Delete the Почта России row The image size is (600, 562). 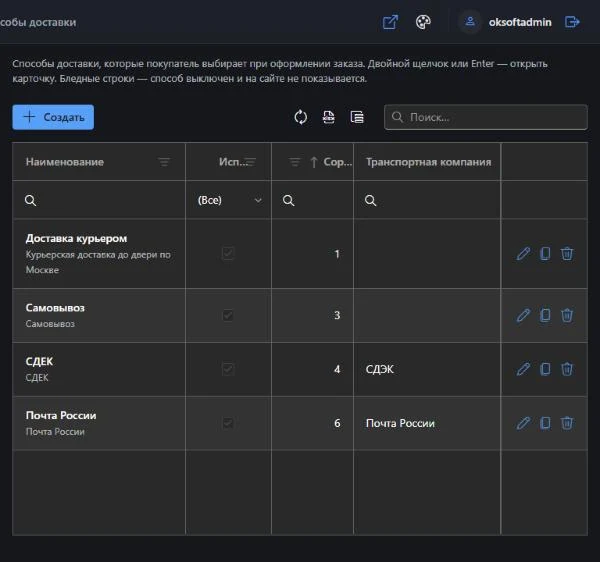pos(567,423)
